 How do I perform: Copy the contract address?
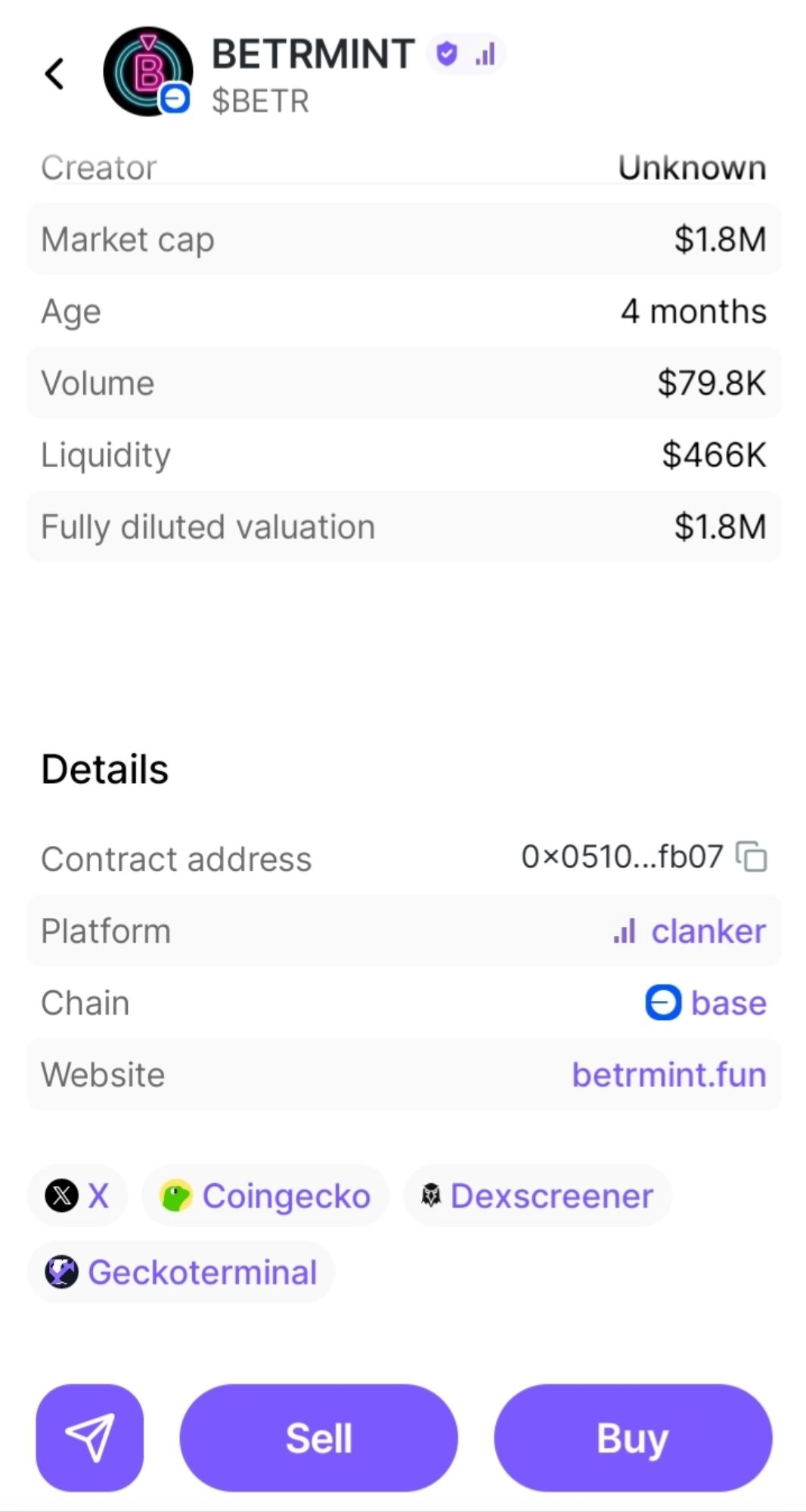pyautogui.click(x=752, y=857)
